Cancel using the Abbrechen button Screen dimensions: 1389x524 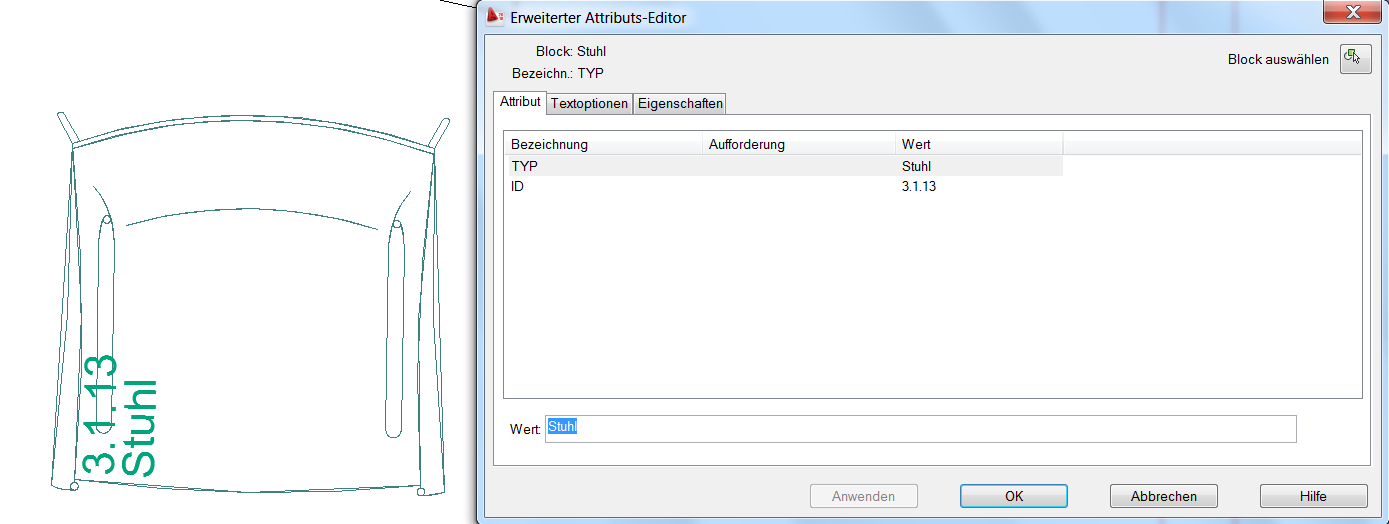pyautogui.click(x=1163, y=496)
